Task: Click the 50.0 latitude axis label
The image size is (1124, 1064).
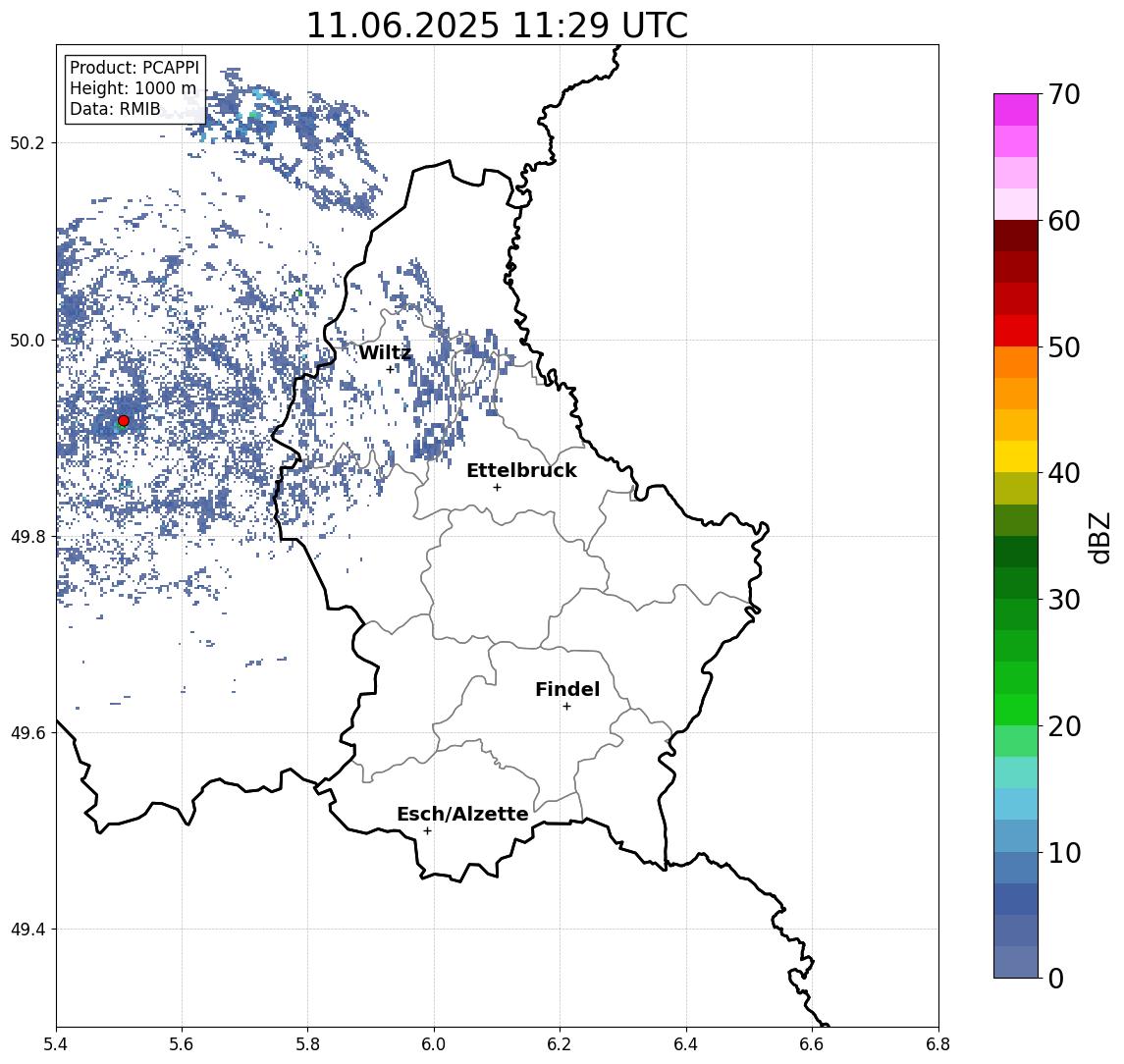Action: [27, 340]
